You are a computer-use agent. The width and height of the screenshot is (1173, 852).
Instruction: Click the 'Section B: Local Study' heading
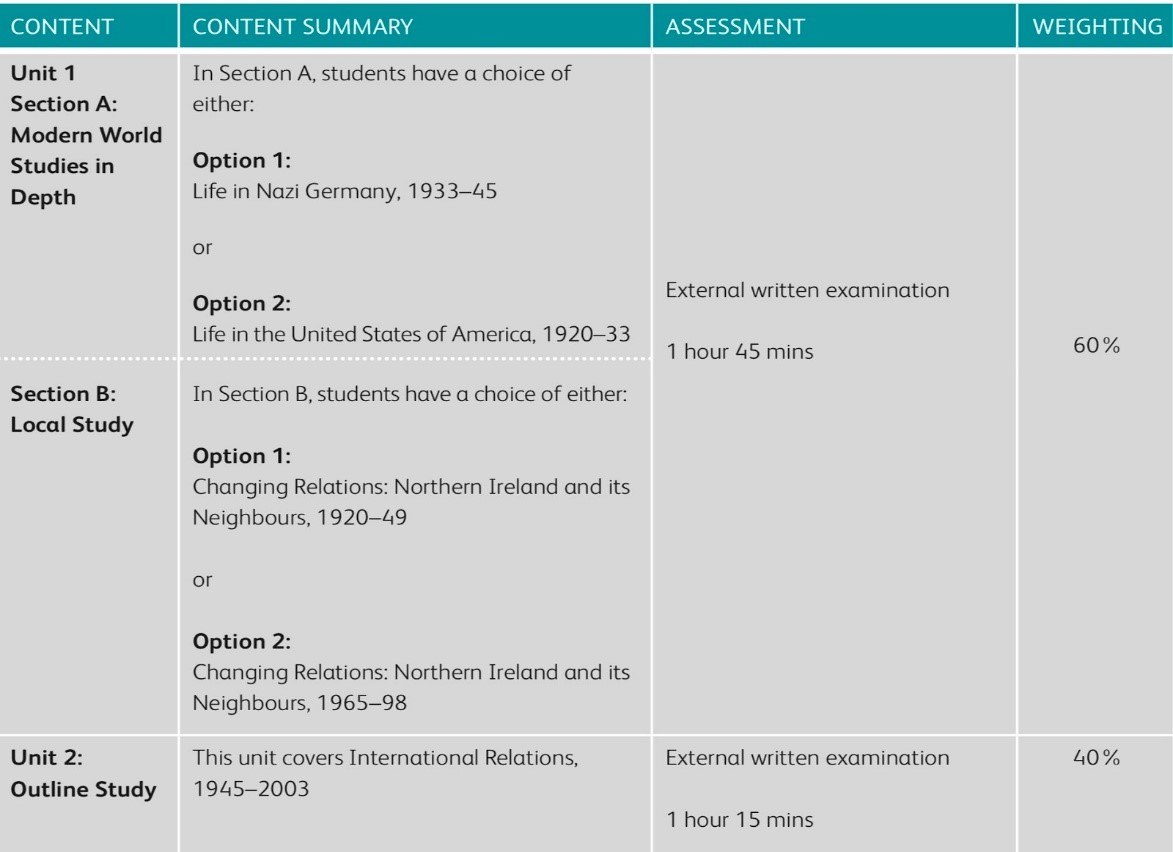pyautogui.click(x=72, y=409)
